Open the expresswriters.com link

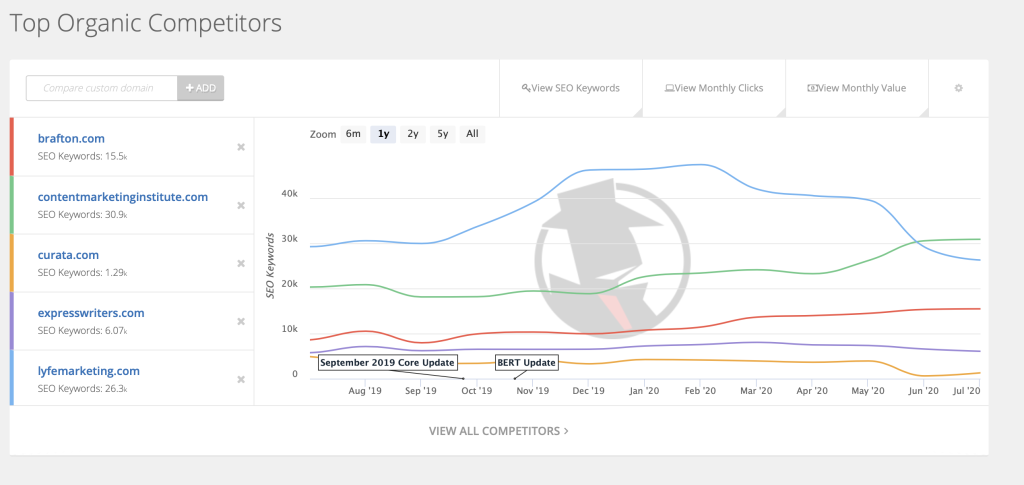(91, 313)
